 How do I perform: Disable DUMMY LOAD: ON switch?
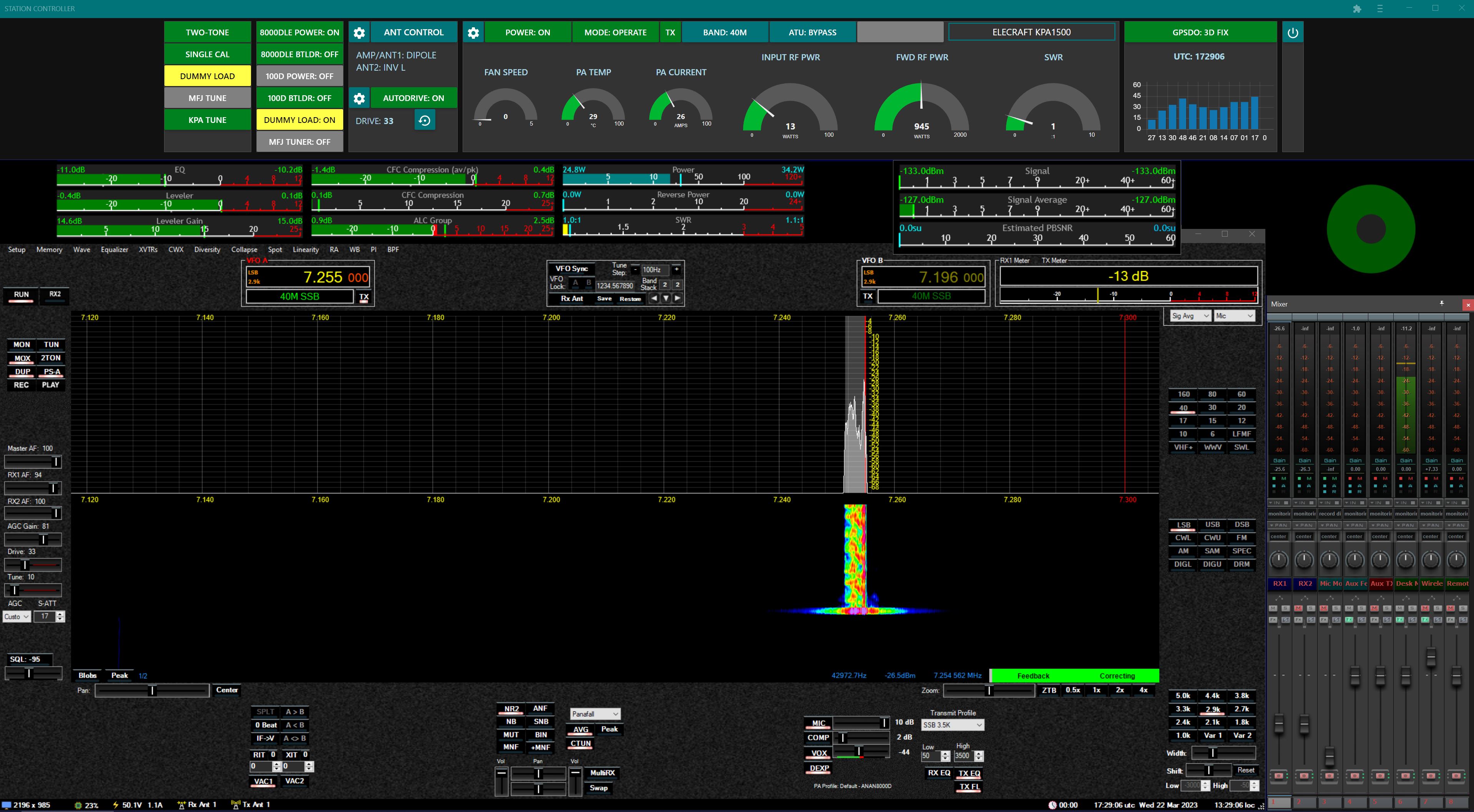pos(299,120)
